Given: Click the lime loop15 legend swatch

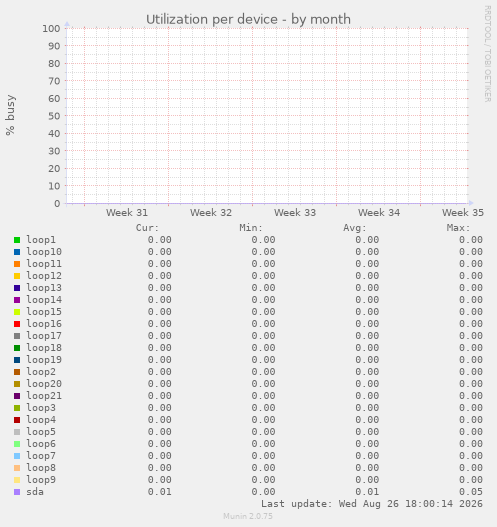Looking at the screenshot, I should pos(17,312).
